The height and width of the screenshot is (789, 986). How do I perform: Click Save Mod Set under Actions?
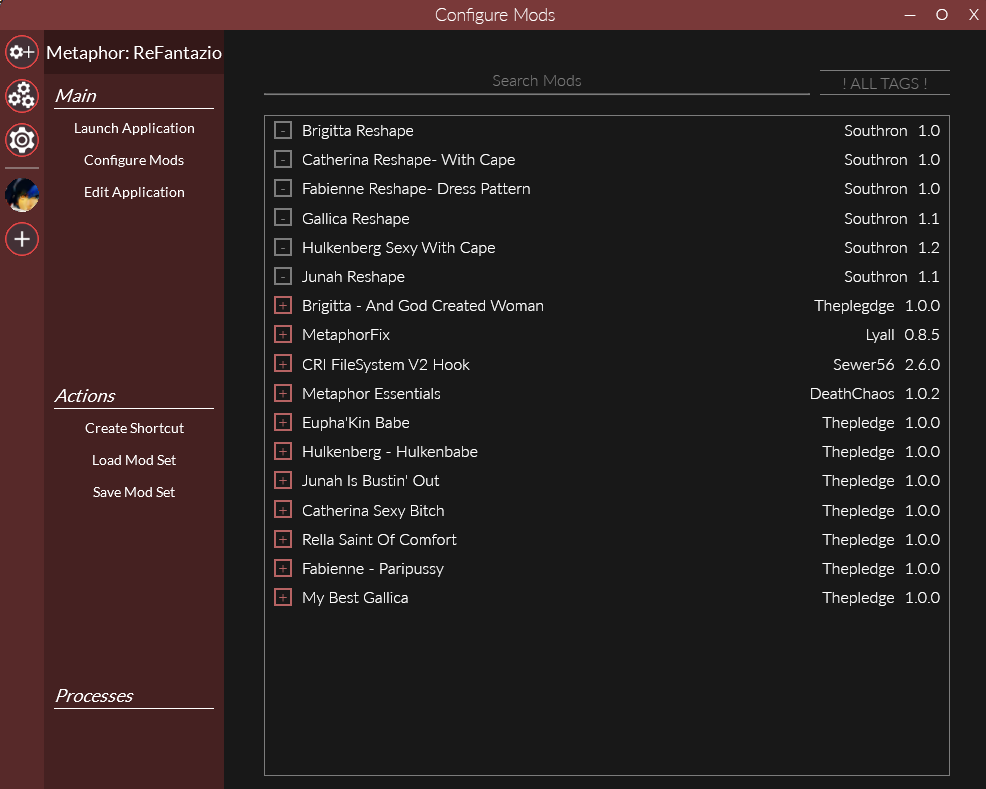coord(134,492)
